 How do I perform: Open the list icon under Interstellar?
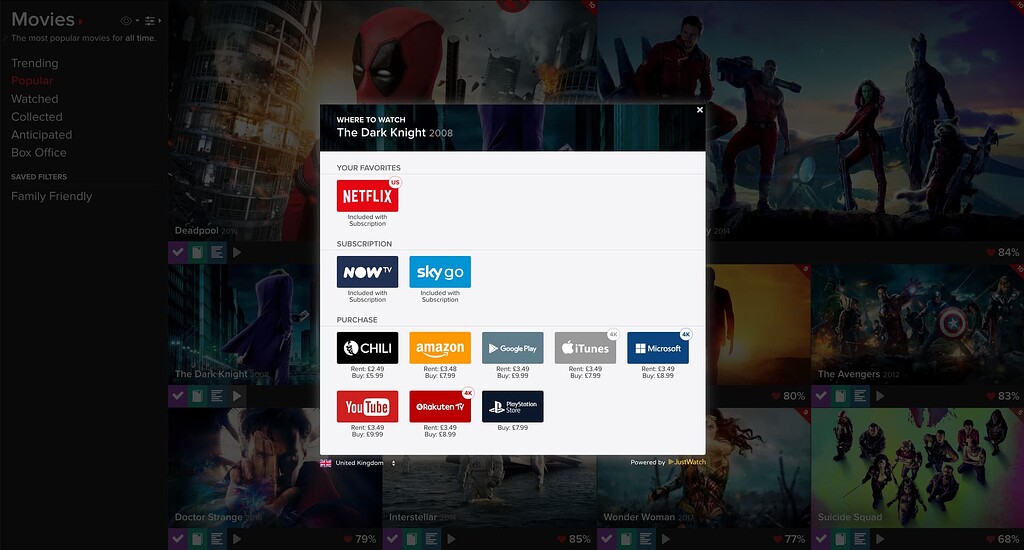[431, 539]
